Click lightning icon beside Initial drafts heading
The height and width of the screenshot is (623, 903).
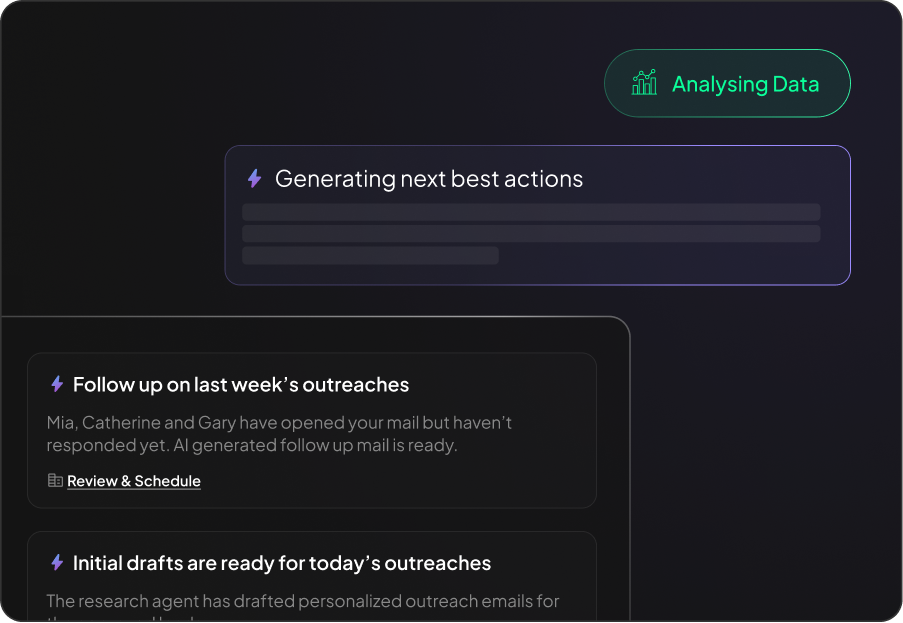tap(57, 563)
